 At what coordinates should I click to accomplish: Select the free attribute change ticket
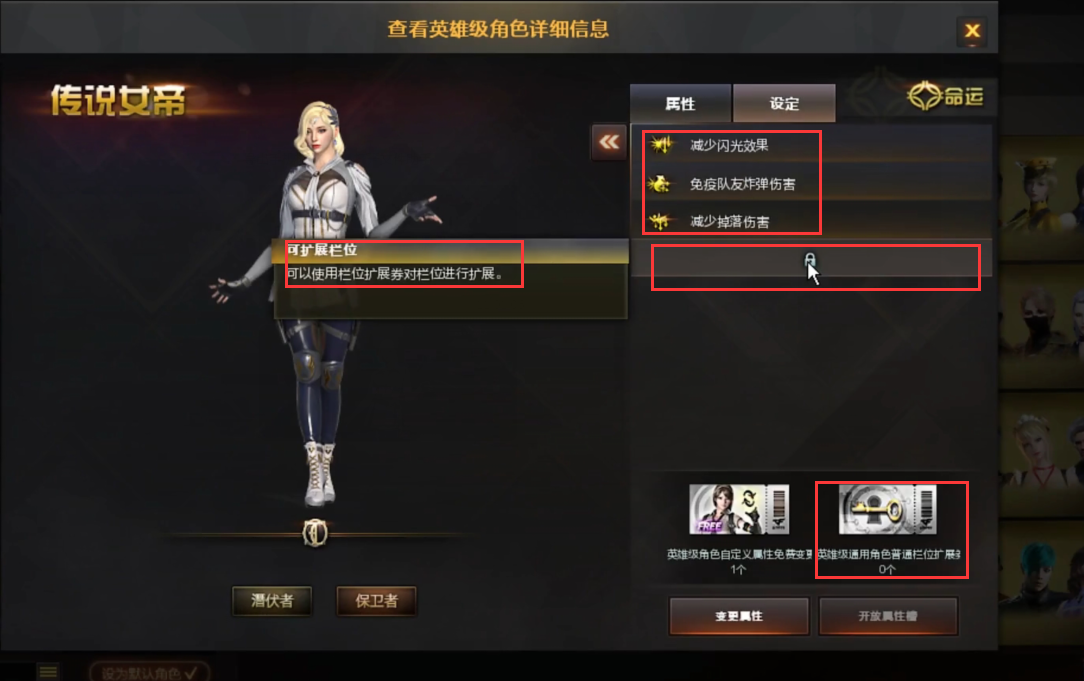pyautogui.click(x=738, y=510)
